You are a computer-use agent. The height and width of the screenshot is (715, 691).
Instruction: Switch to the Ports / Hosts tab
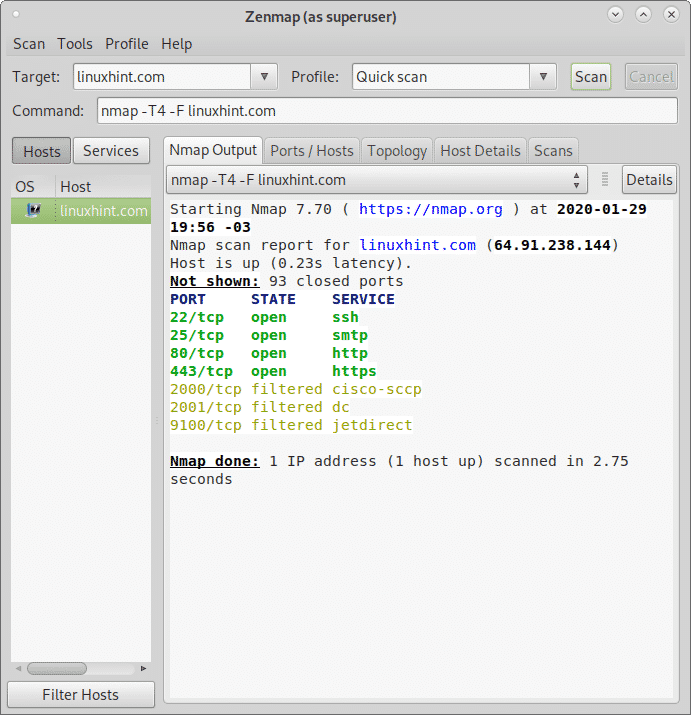[312, 151]
